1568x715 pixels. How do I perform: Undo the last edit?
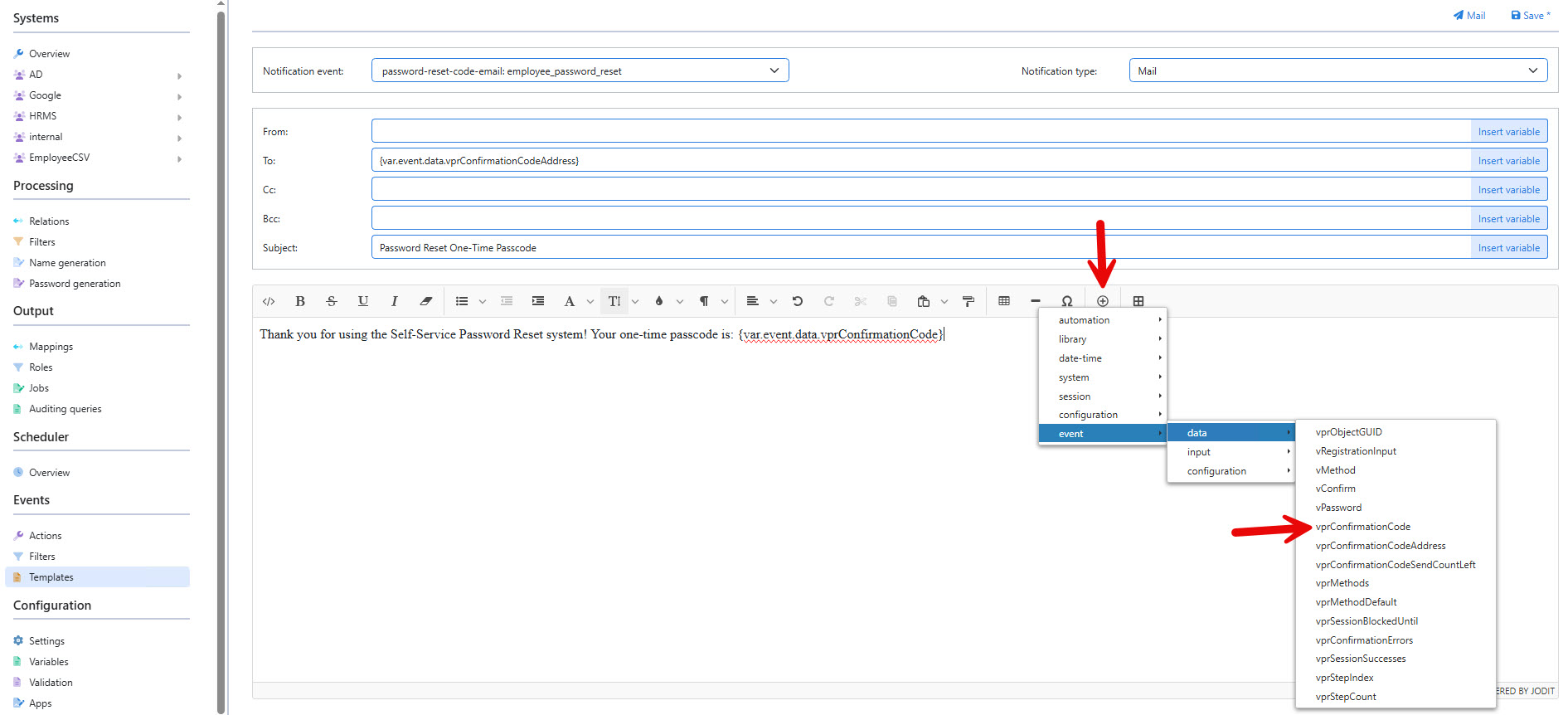click(x=798, y=301)
